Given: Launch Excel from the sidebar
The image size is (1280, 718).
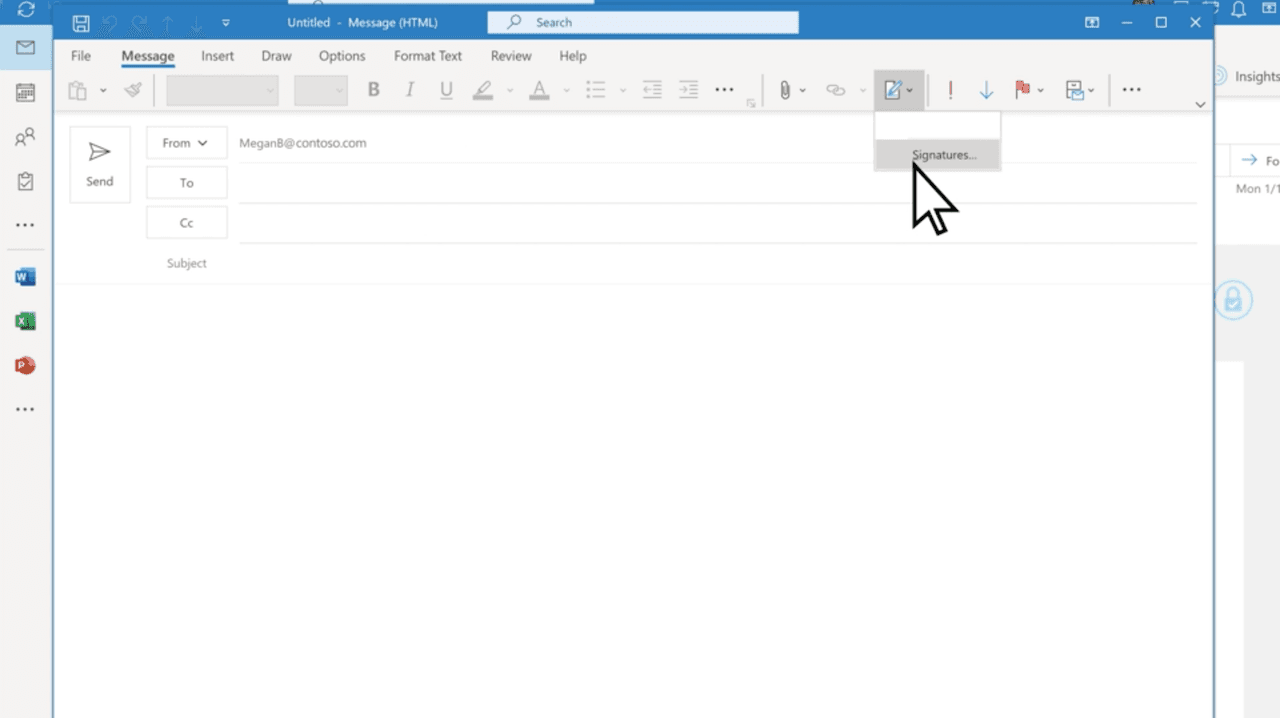Looking at the screenshot, I should (25, 320).
